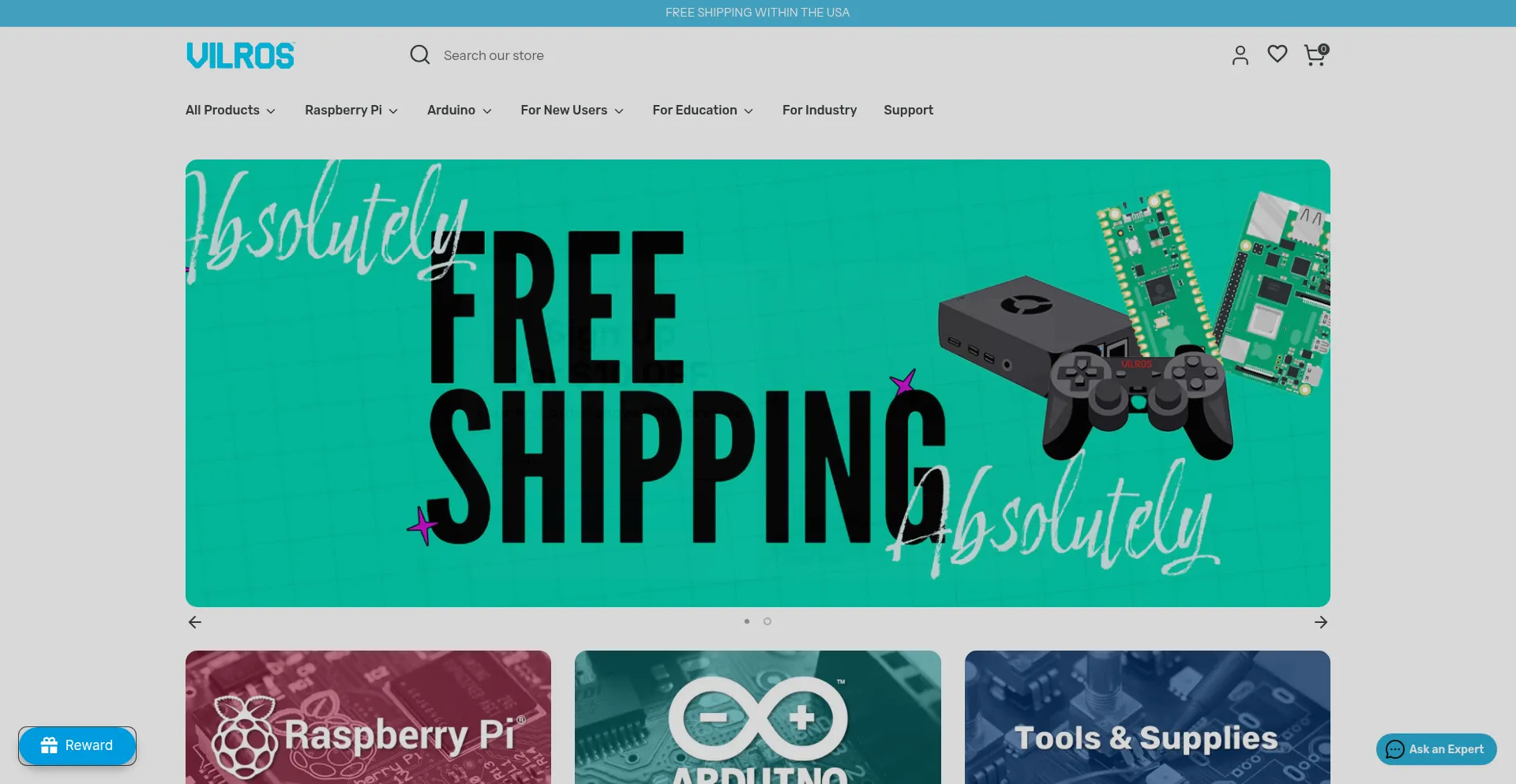This screenshot has height=784, width=1516.
Task: Open the wishlist heart icon
Action: [x=1278, y=54]
